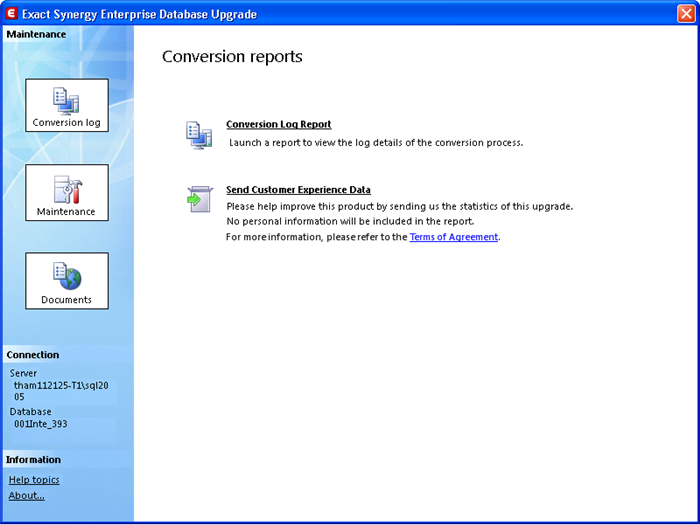Click the Database label

(x=30, y=412)
